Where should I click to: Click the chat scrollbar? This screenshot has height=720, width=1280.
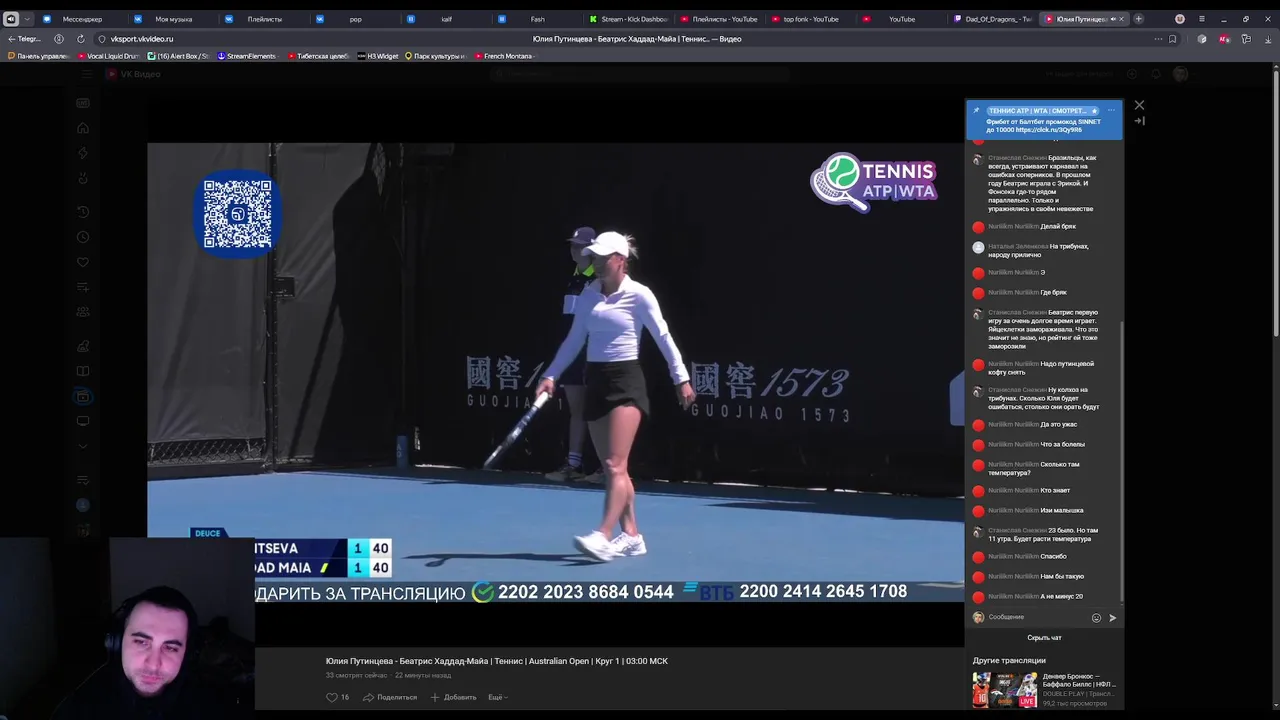(x=1123, y=460)
